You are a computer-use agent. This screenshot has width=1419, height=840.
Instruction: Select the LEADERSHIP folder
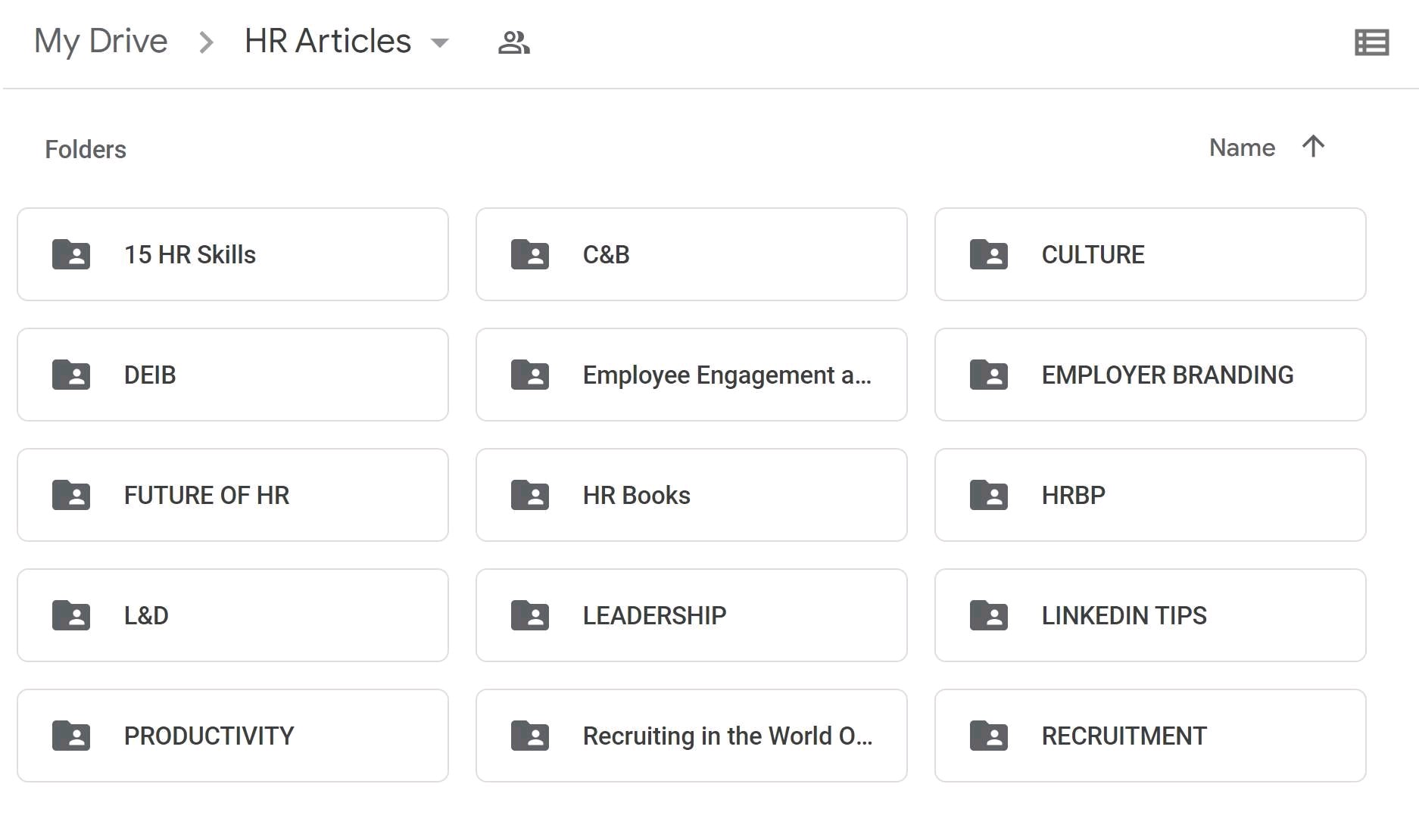[x=691, y=615]
